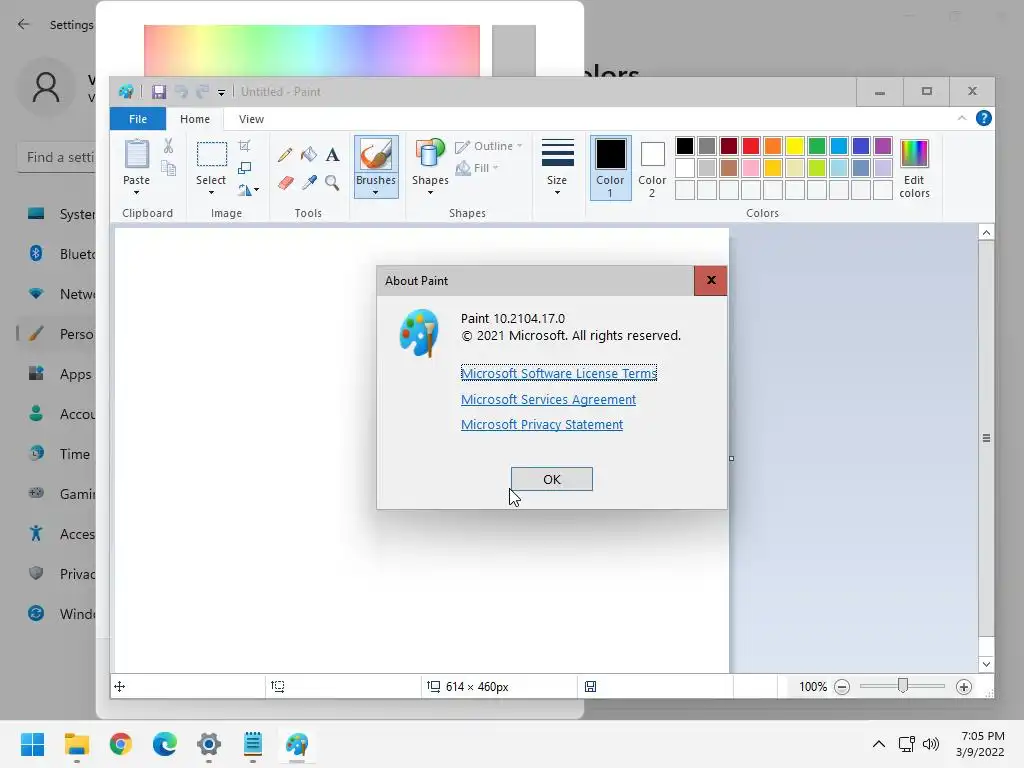Close the About Paint dialog

[711, 280]
